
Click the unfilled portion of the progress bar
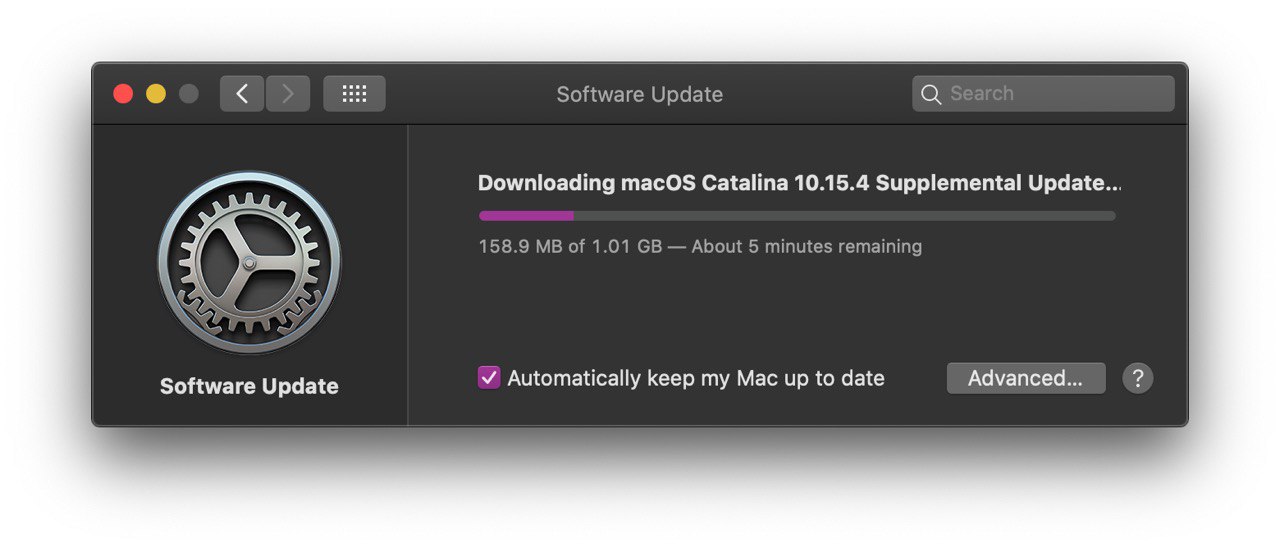point(845,215)
